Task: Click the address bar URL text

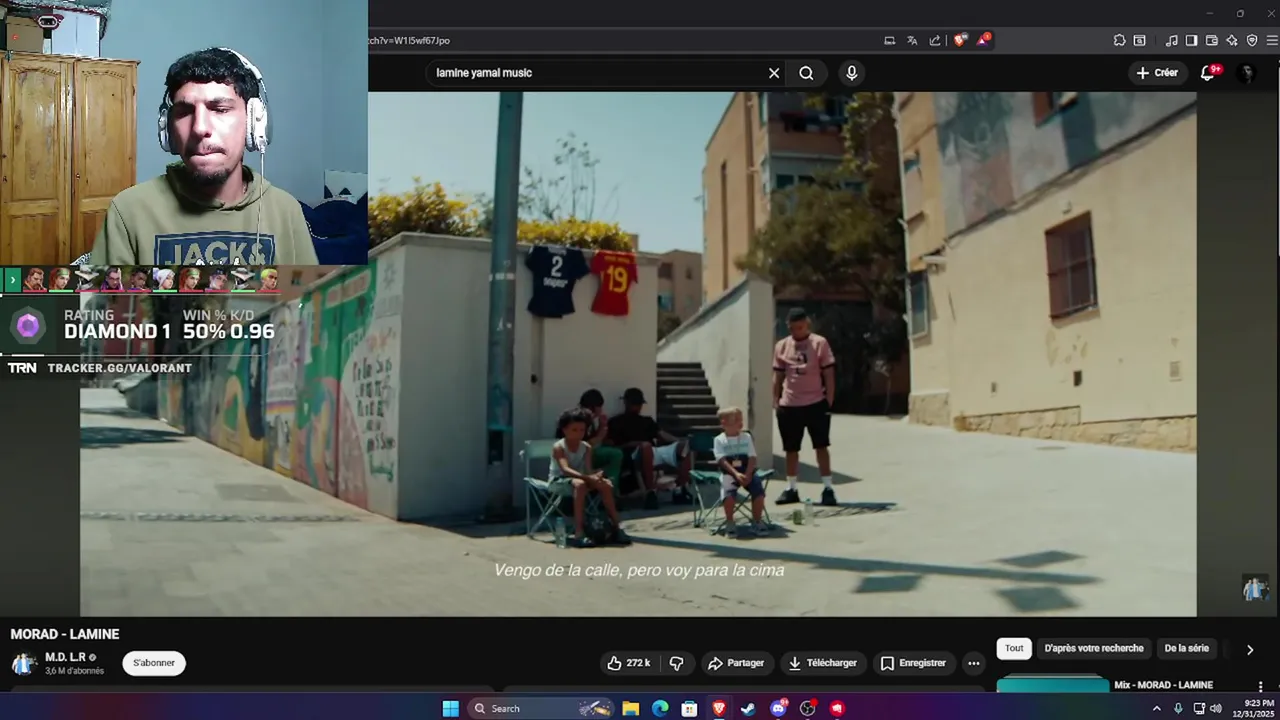Action: (409, 41)
